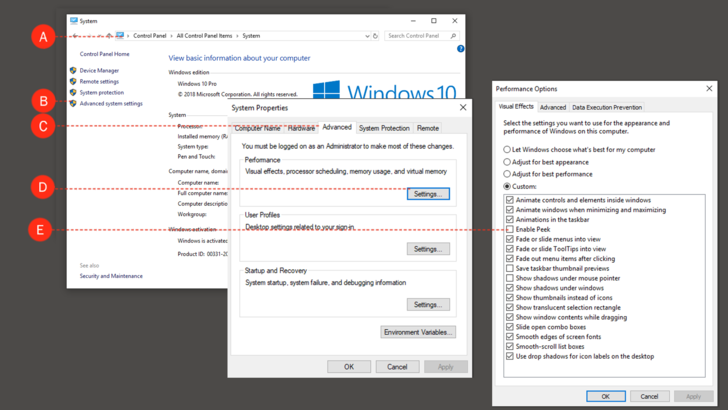
Task: Expand the chevron after Control Panel breadcrumb
Action: pos(171,36)
